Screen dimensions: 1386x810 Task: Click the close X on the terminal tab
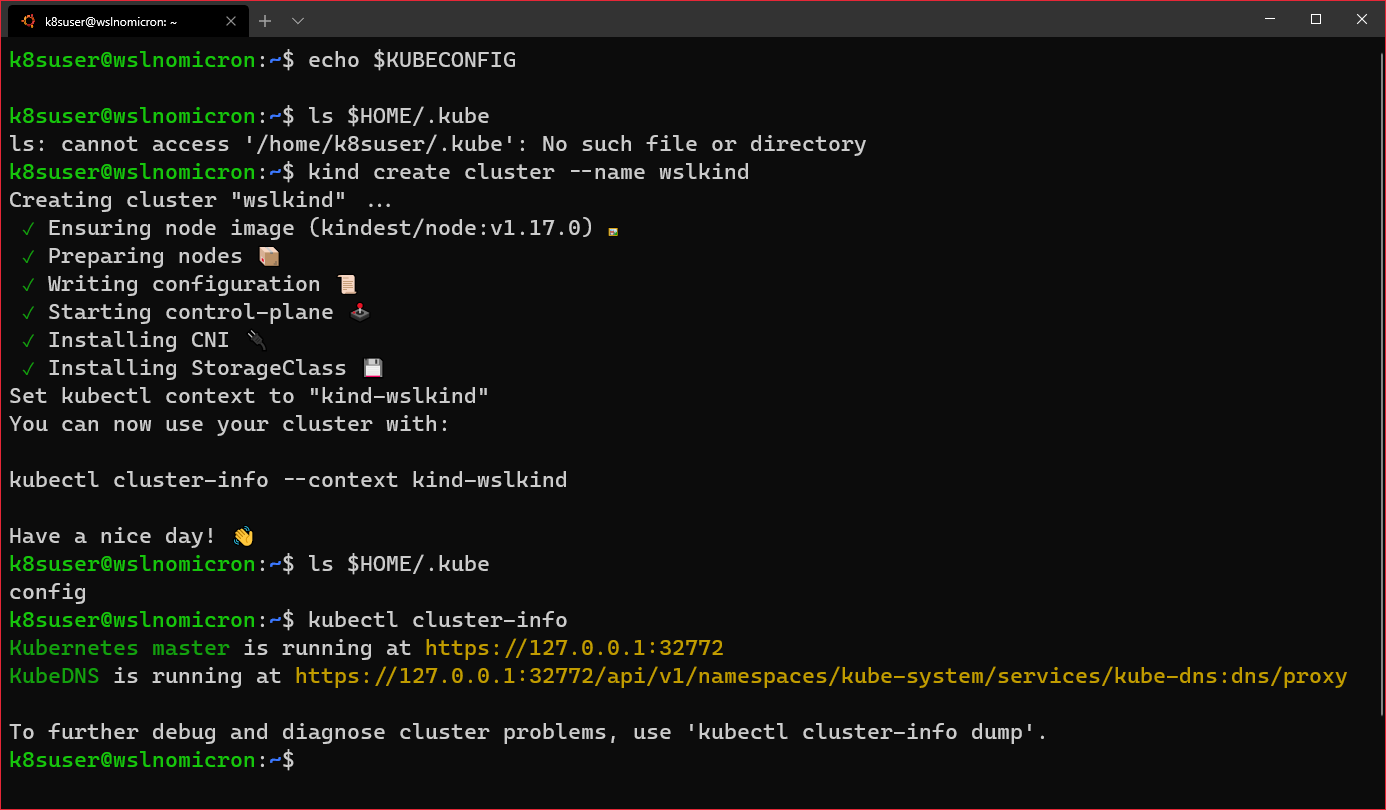pos(231,20)
